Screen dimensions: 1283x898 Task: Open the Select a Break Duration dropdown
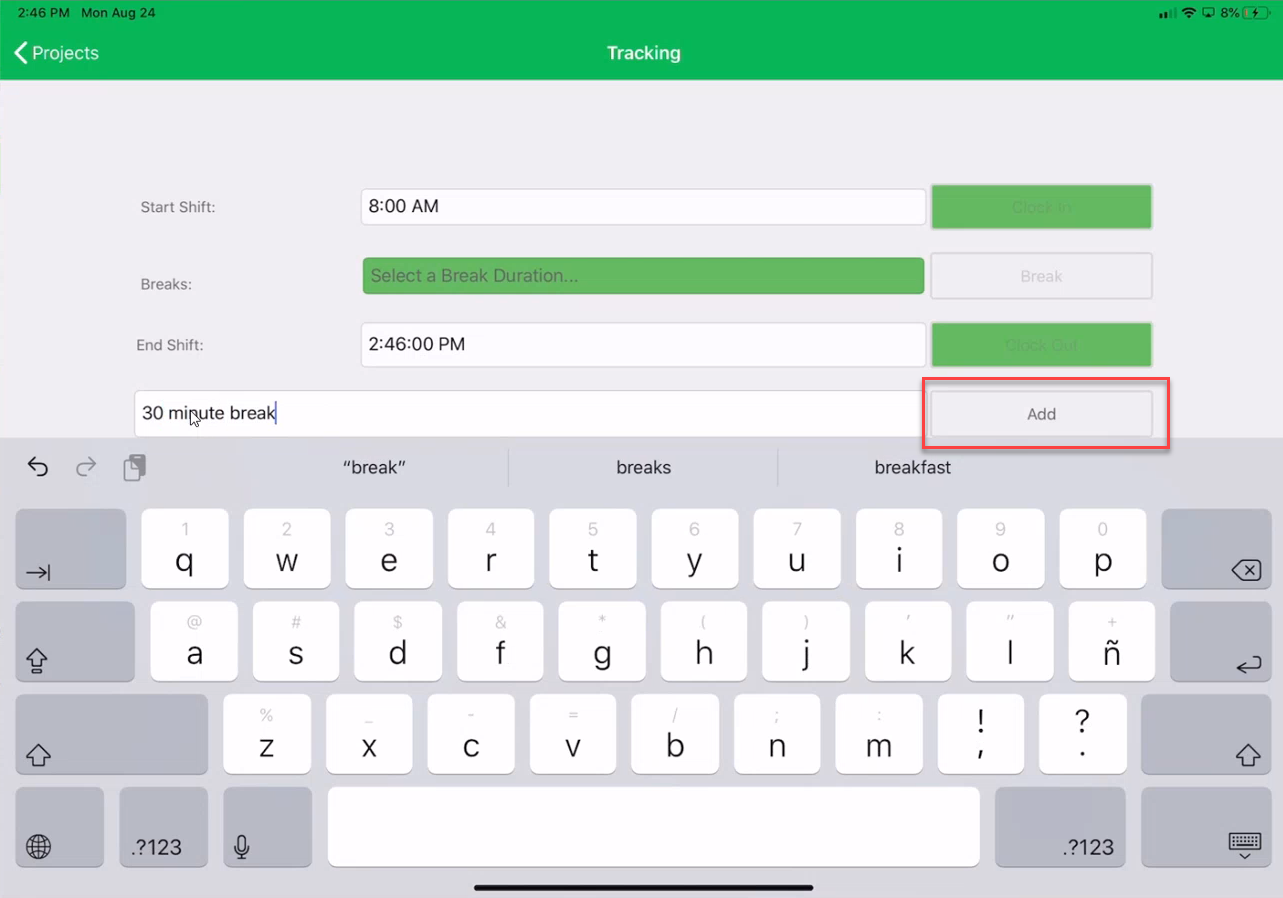tap(643, 276)
